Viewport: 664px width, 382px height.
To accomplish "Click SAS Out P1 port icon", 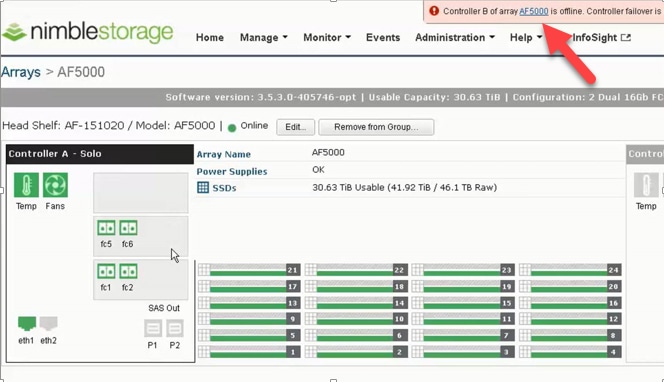I will [153, 329].
